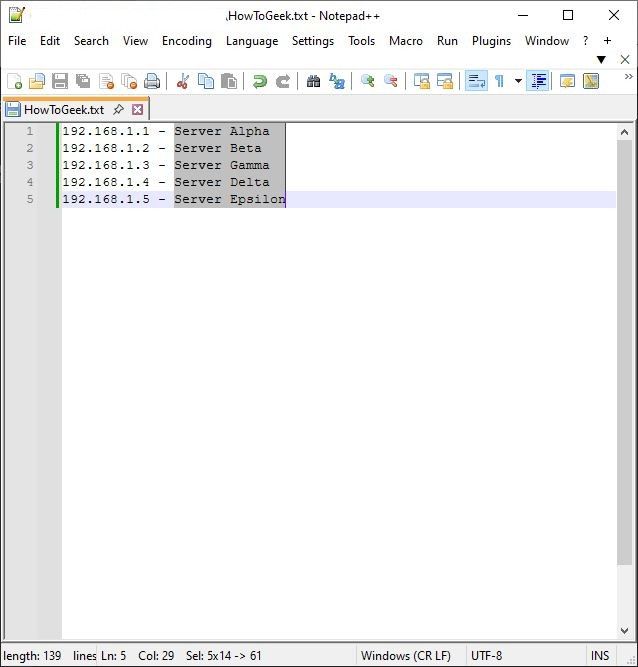
Task: Click 'Ln: 5' in the status bar
Action: (x=114, y=656)
